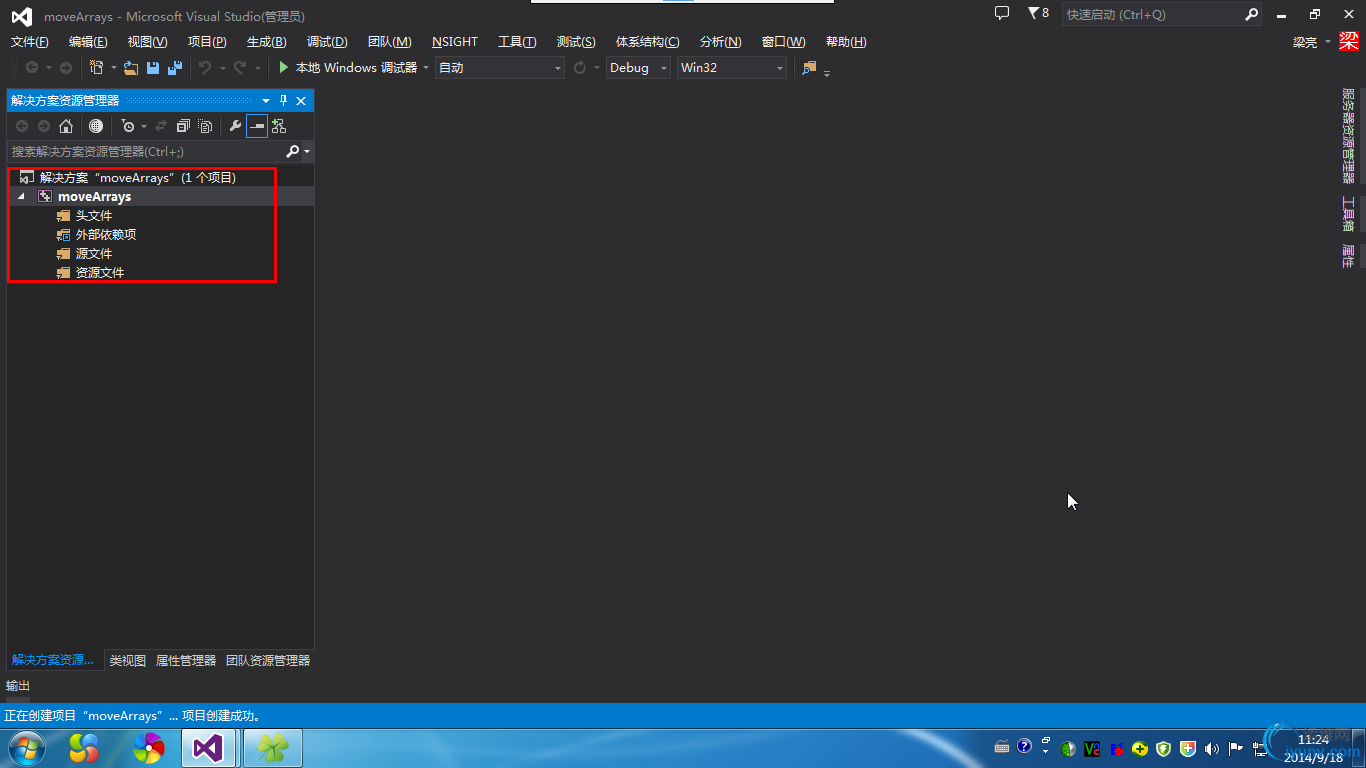Switch to the 属性管理器 tab
1366x768 pixels.
tap(186, 661)
